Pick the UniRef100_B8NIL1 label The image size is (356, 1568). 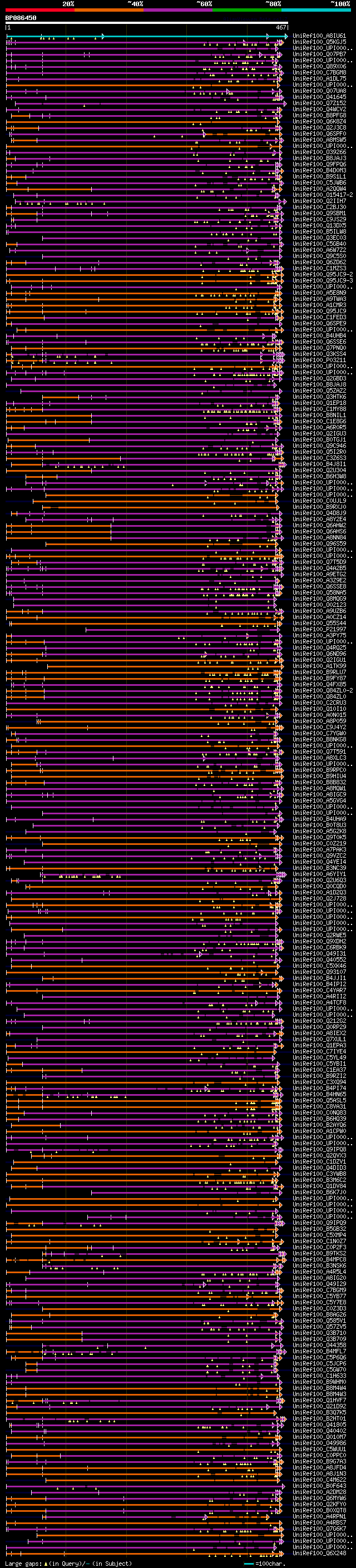[x=319, y=415]
